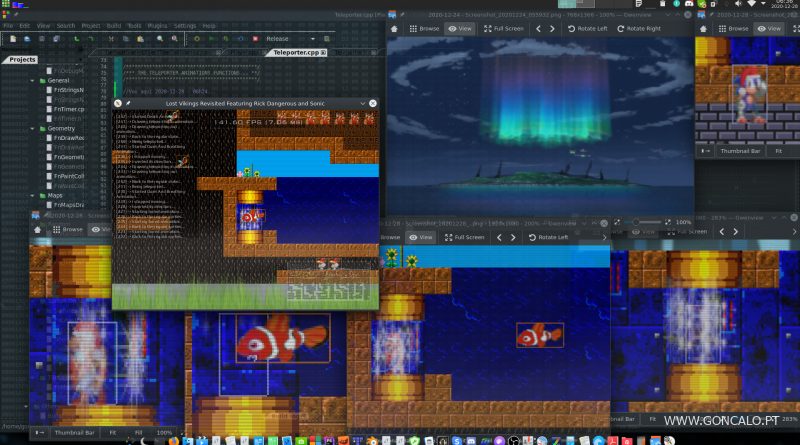
Task: Go to next image in aurora Gwenview window
Action: click(552, 29)
